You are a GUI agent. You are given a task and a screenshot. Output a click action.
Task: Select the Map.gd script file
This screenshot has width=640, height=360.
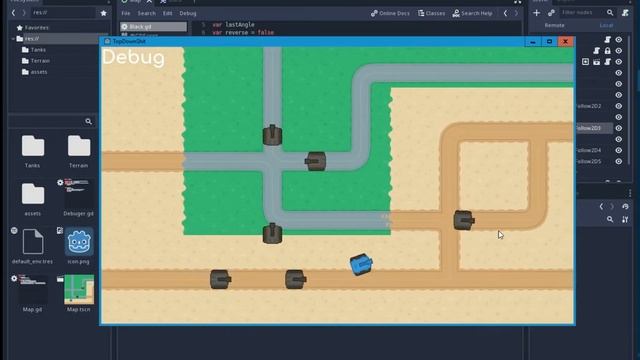[x=33, y=294]
